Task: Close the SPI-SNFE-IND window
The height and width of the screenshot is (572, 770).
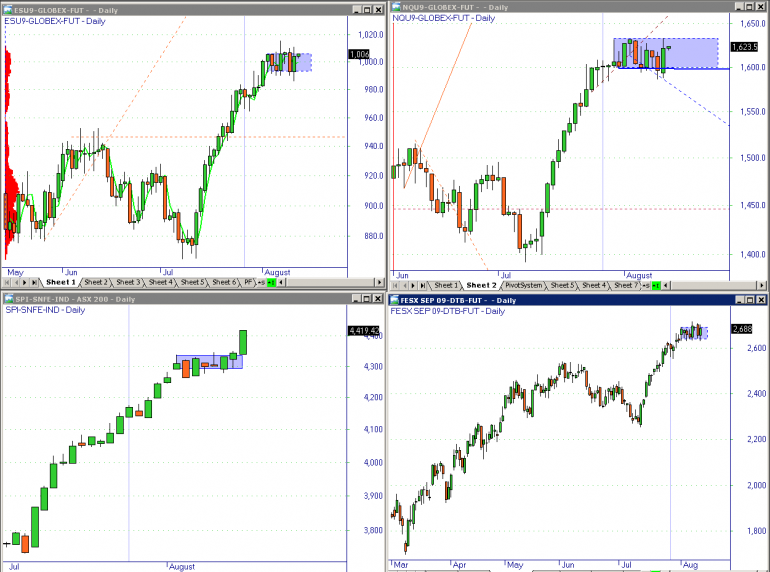Action: pos(378,299)
